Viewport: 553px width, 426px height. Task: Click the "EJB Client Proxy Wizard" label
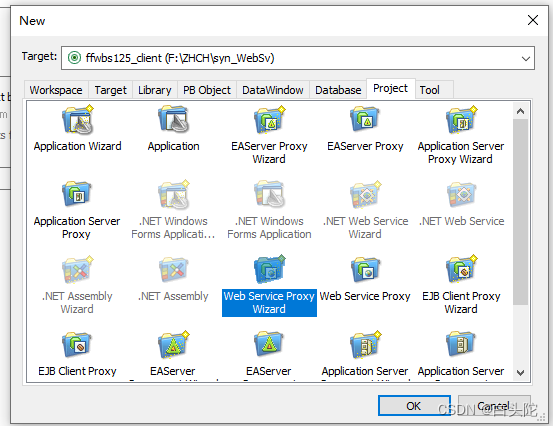tap(461, 303)
